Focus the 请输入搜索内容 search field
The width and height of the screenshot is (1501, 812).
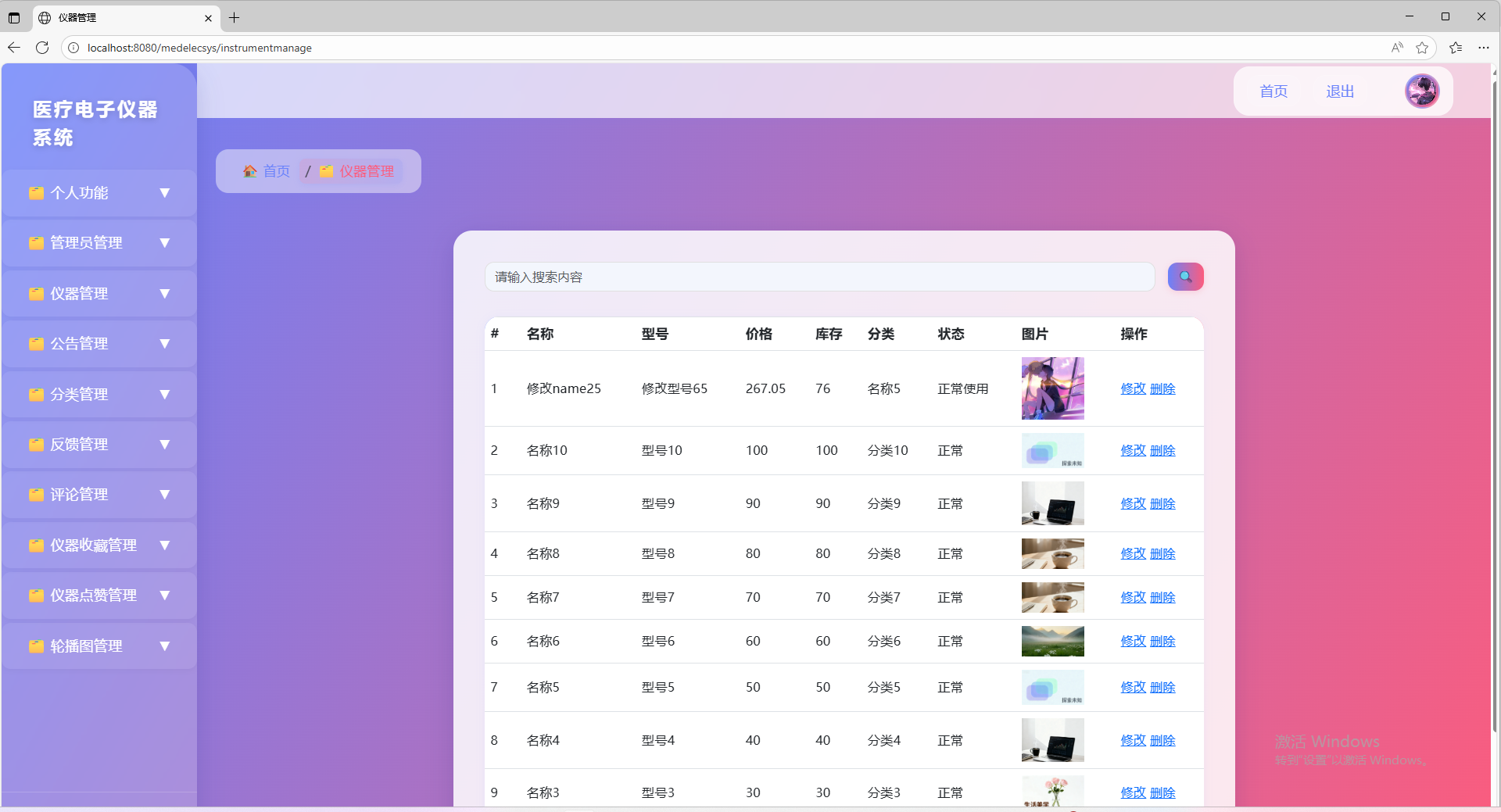click(x=819, y=277)
